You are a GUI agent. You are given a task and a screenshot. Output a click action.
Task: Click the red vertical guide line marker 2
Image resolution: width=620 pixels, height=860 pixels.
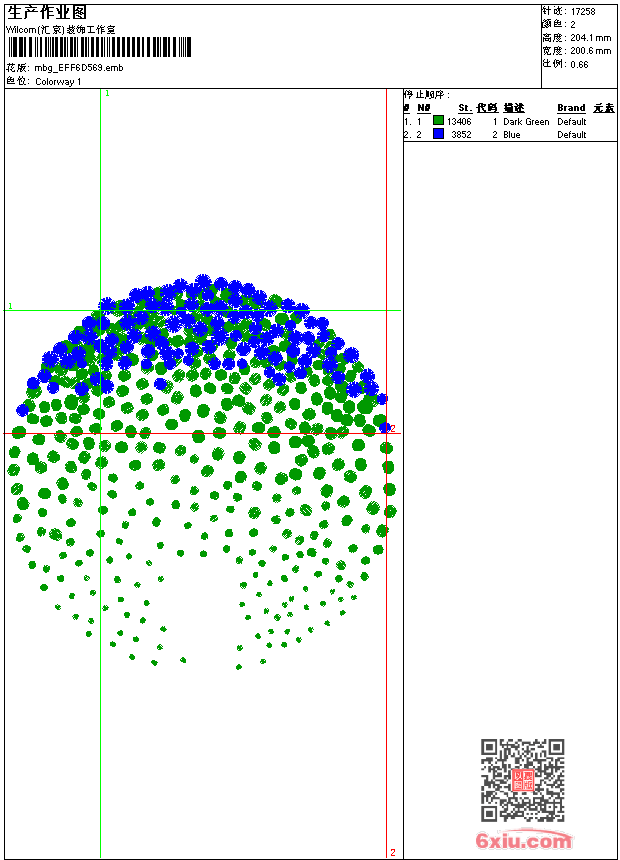click(392, 852)
